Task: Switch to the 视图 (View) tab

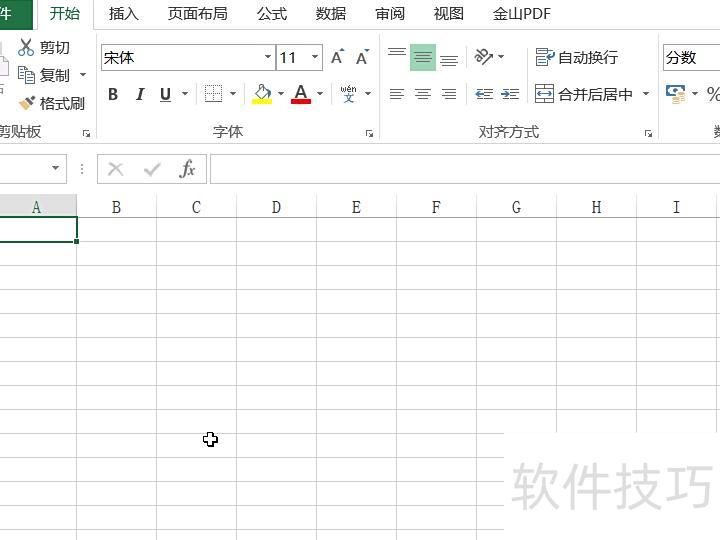Action: (448, 14)
